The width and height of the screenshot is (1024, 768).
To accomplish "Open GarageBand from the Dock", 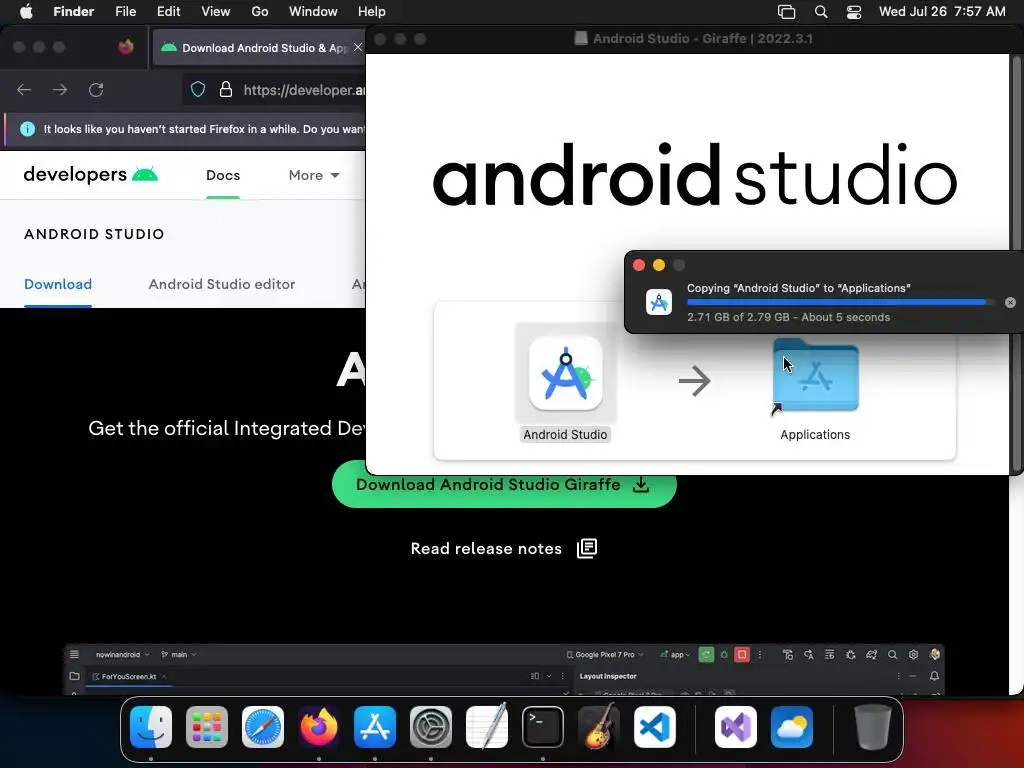I will coord(599,726).
